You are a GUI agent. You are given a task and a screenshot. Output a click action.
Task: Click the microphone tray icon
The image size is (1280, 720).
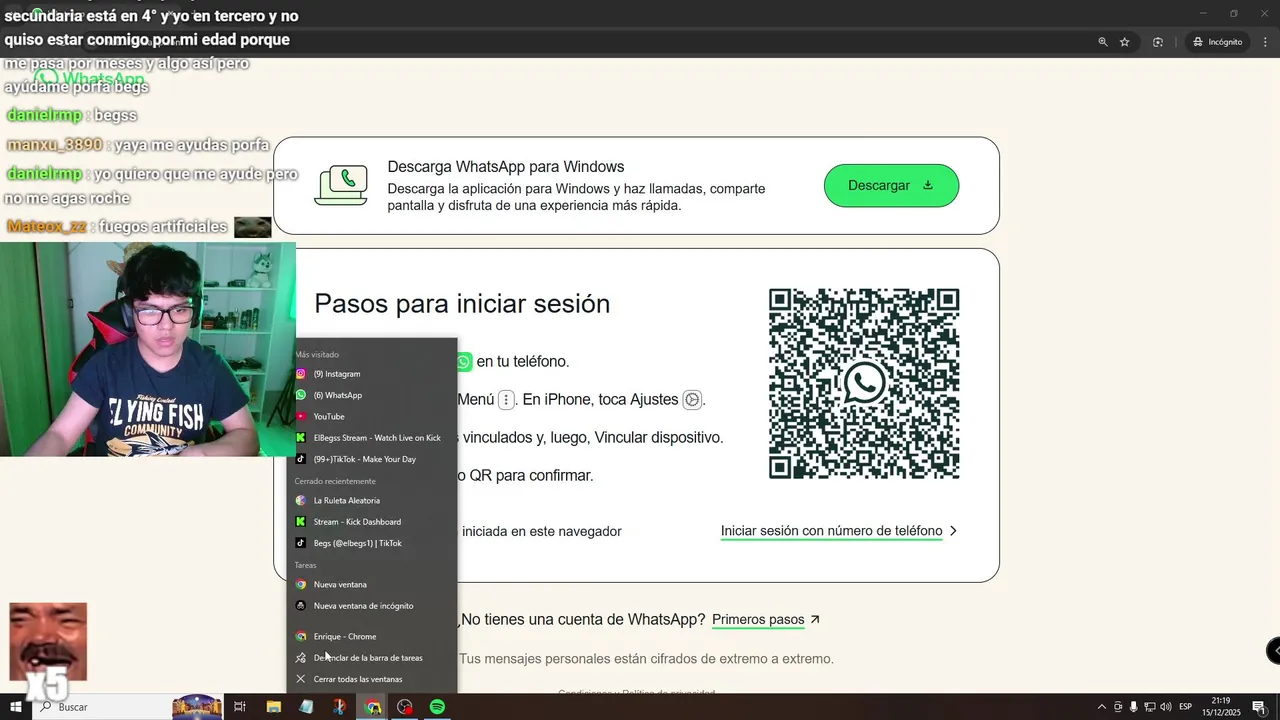(x=1134, y=707)
